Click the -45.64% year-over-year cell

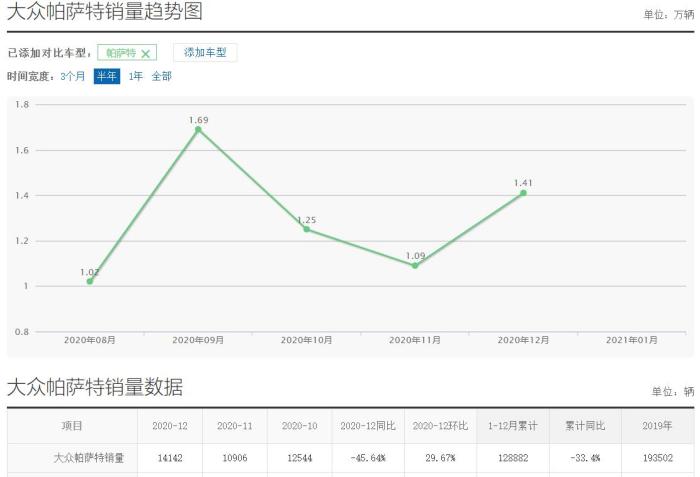pos(368,458)
